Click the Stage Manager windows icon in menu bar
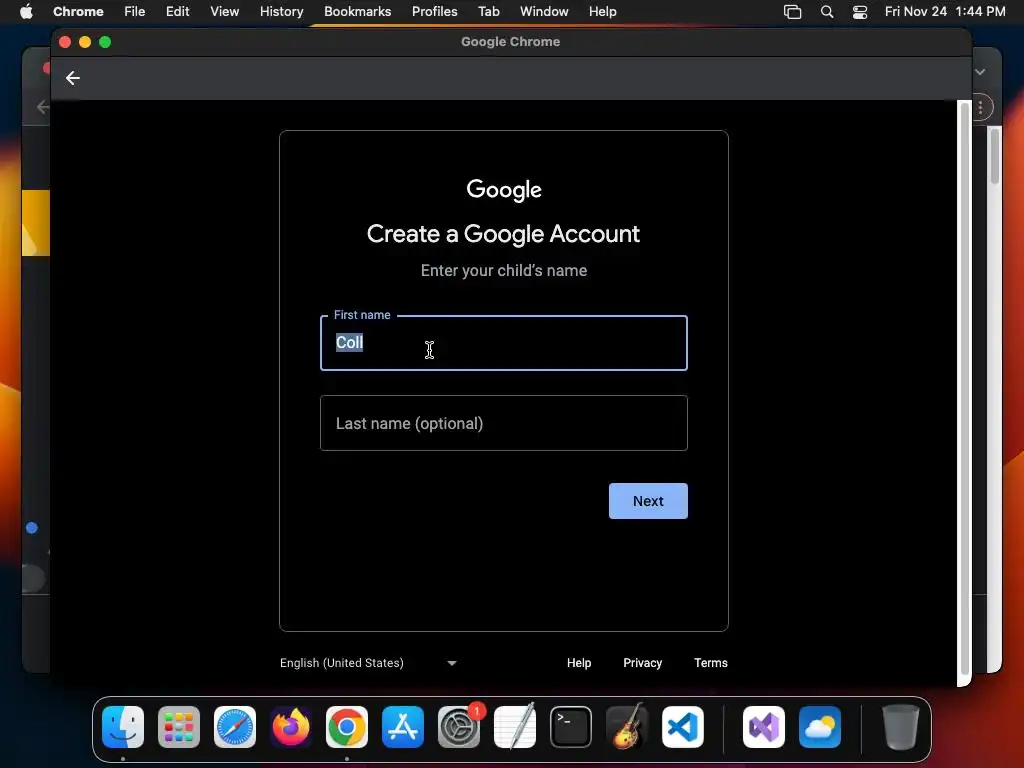Screen dimensions: 1024x768 pyautogui.click(x=792, y=12)
